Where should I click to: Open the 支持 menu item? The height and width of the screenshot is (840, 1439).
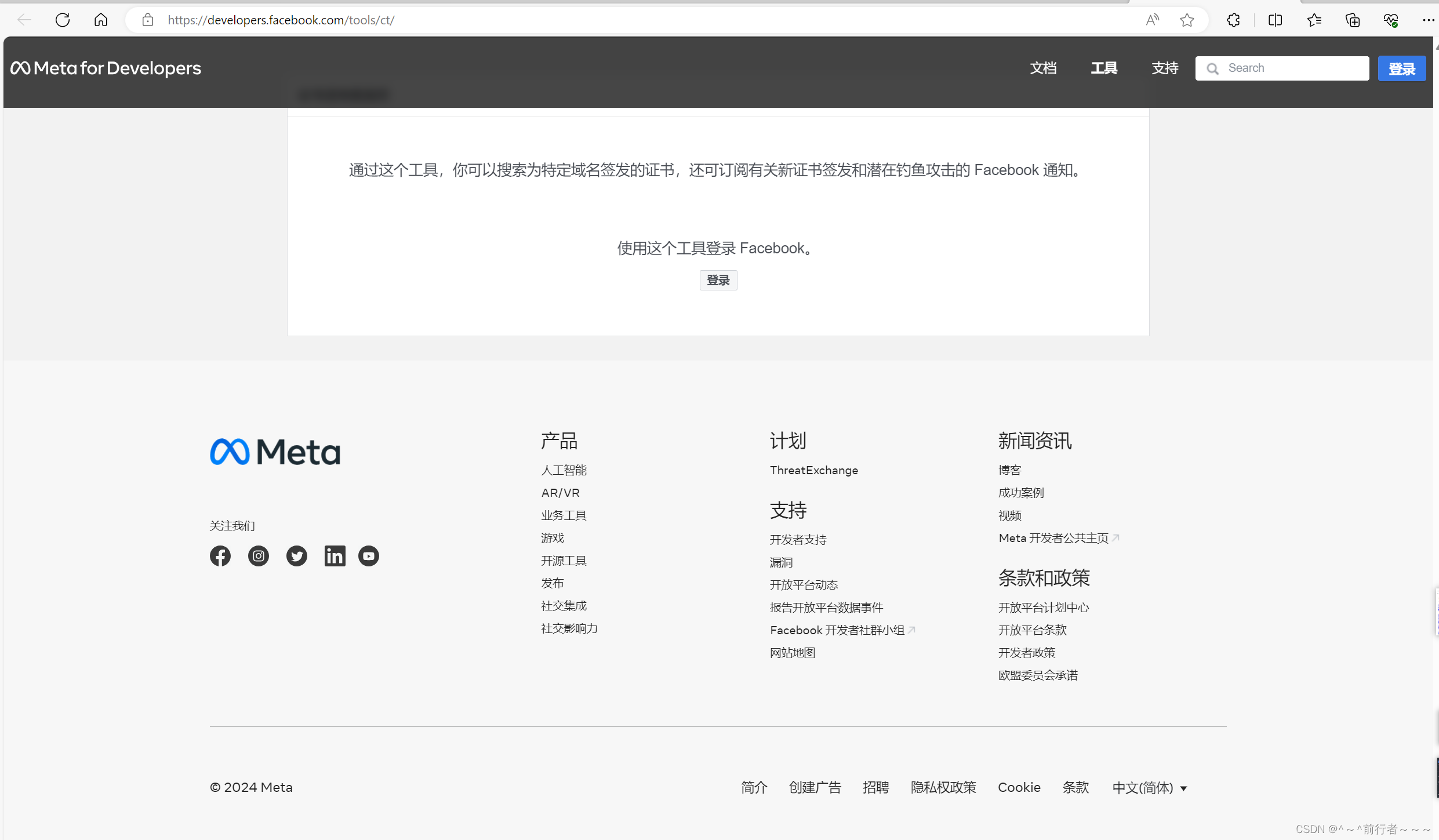point(1165,68)
